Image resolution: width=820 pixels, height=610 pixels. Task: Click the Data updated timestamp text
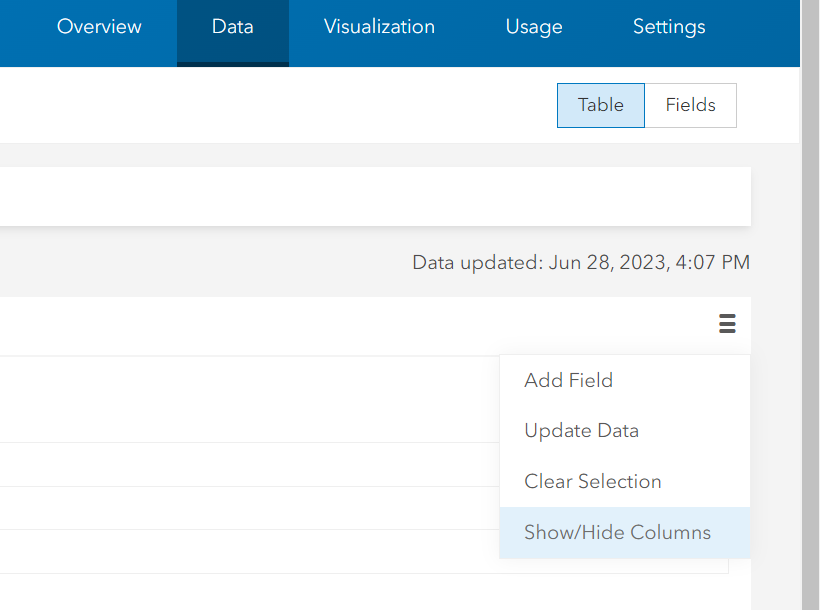[x=580, y=263]
